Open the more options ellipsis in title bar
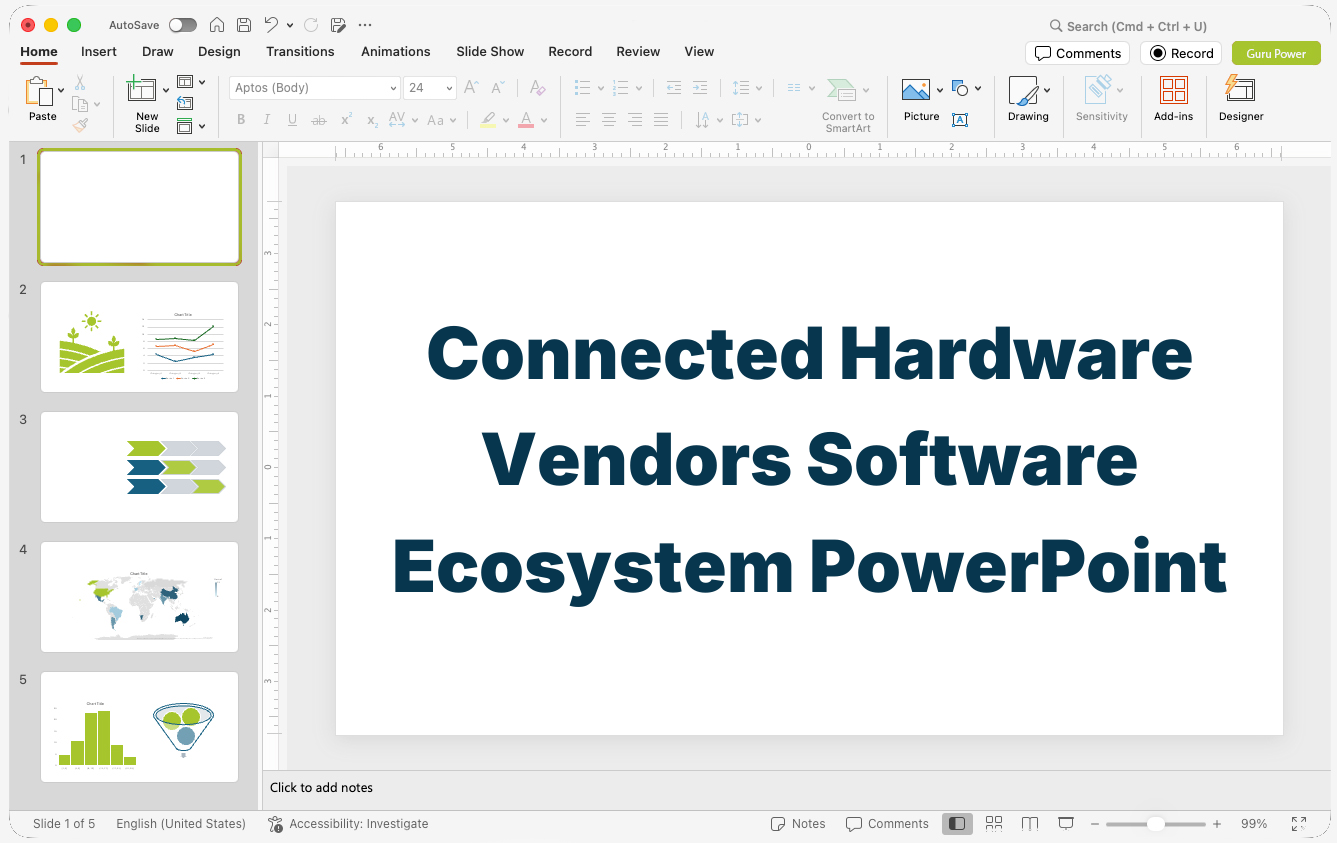This screenshot has width=1337, height=843. (365, 25)
